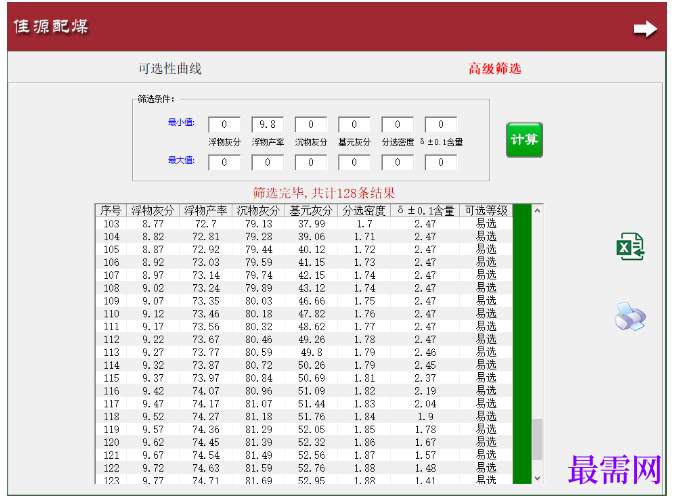Viewport: 680px width, 501px height.
Task: Print results using the printer icon
Action: coord(630,317)
